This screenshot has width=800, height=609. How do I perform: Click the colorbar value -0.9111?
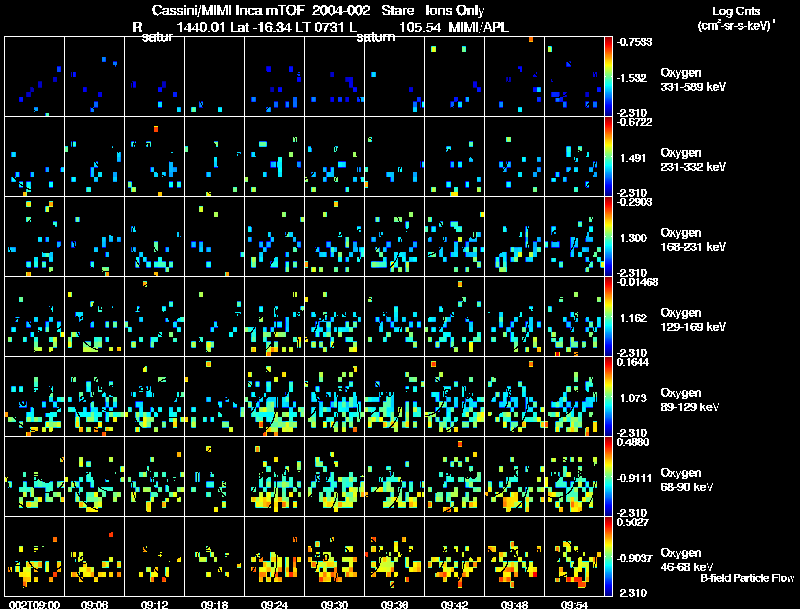click(634, 478)
